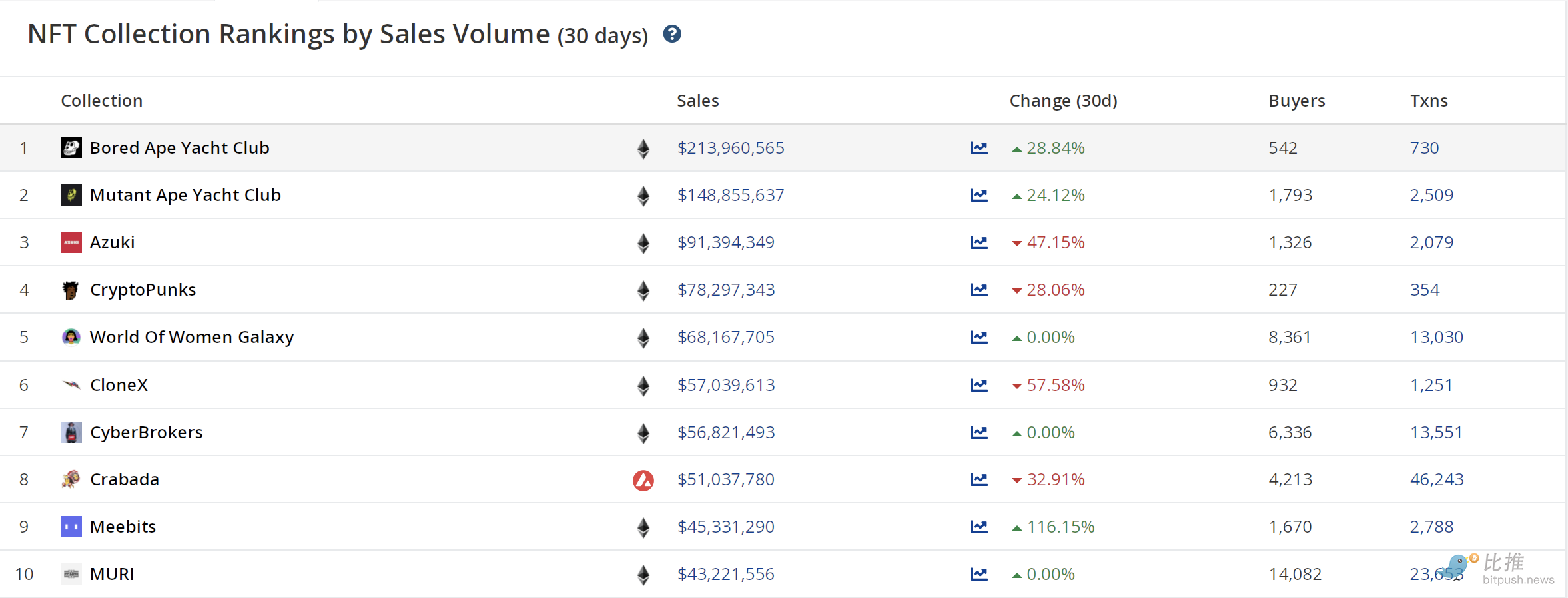Click buyers count 8,361
The image size is (1568, 598).
pos(1290,337)
